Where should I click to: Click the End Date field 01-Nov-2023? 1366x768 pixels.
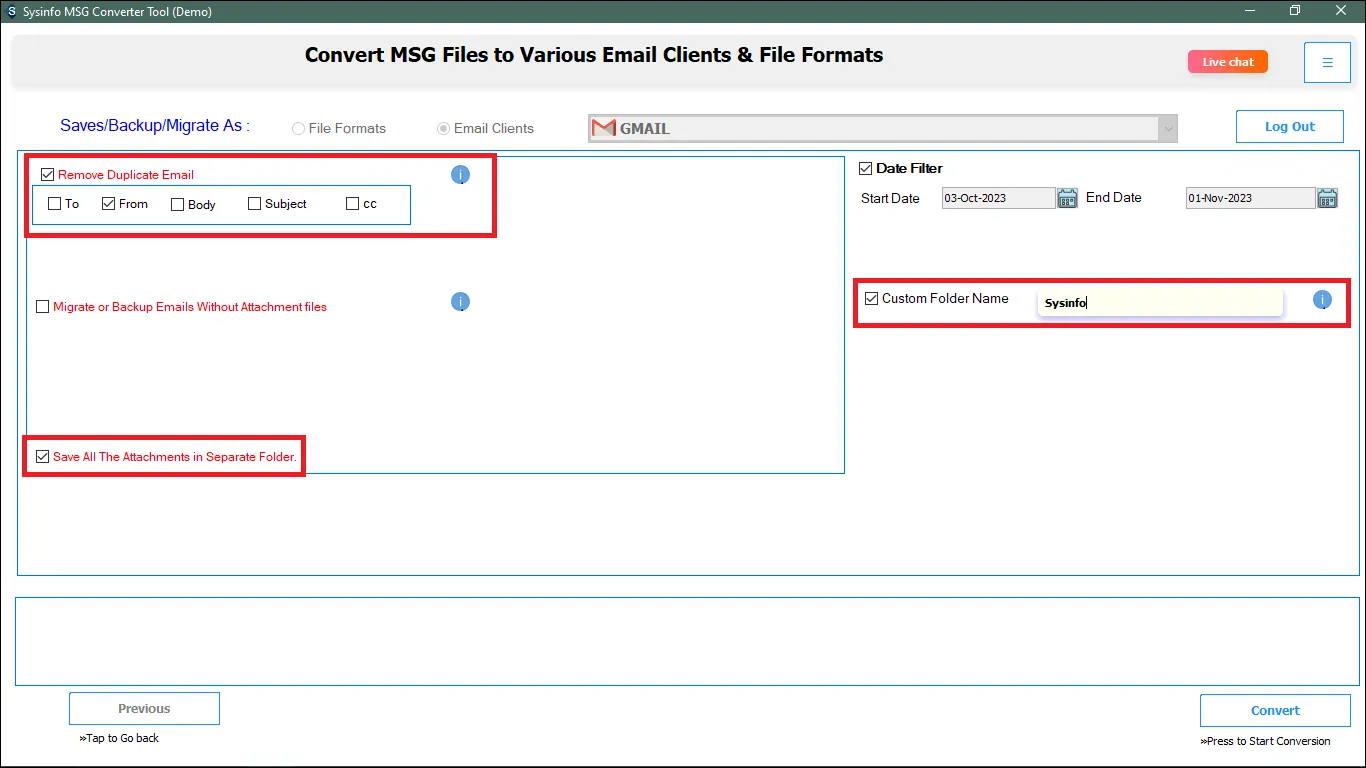[x=1251, y=198]
